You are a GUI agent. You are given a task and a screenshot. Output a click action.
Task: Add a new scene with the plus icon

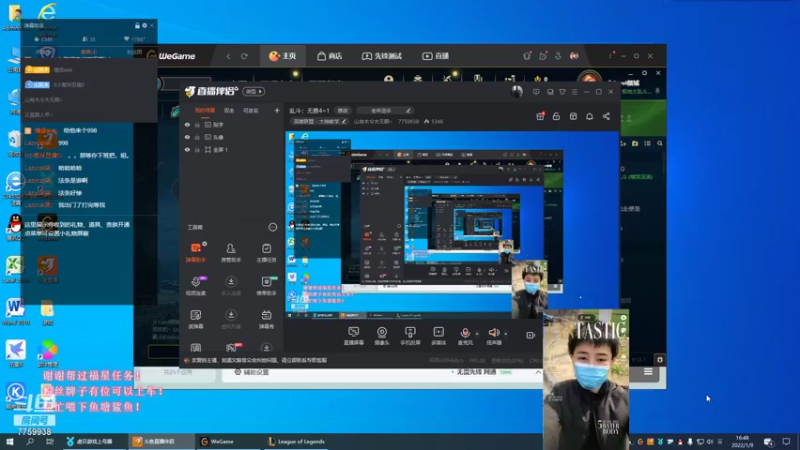(277, 110)
